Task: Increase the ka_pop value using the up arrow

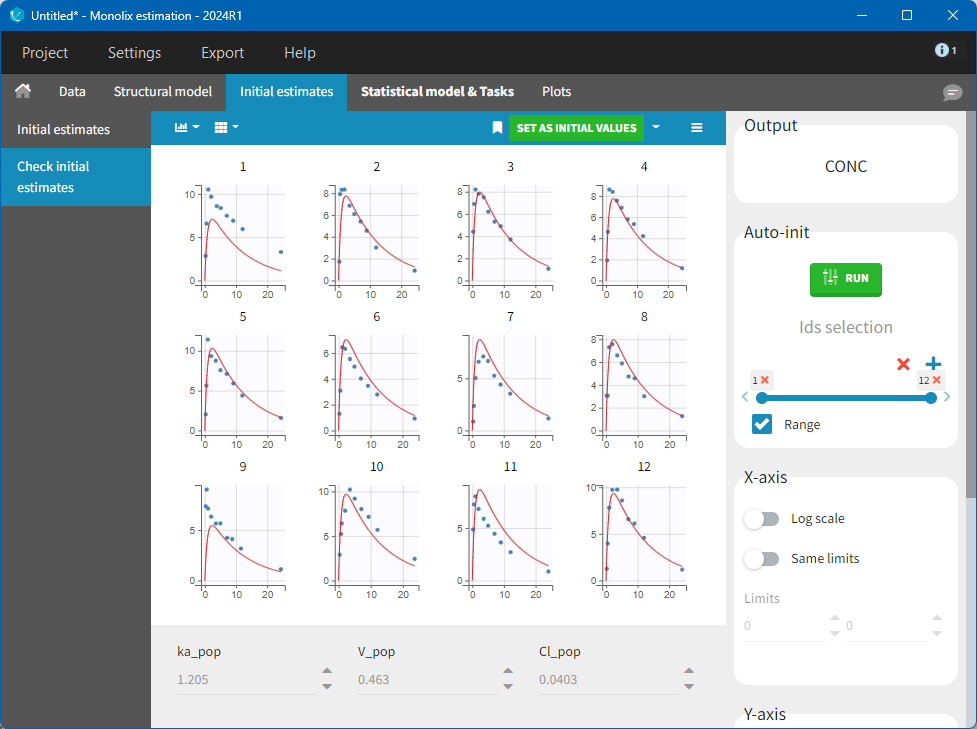Action: coord(327,672)
